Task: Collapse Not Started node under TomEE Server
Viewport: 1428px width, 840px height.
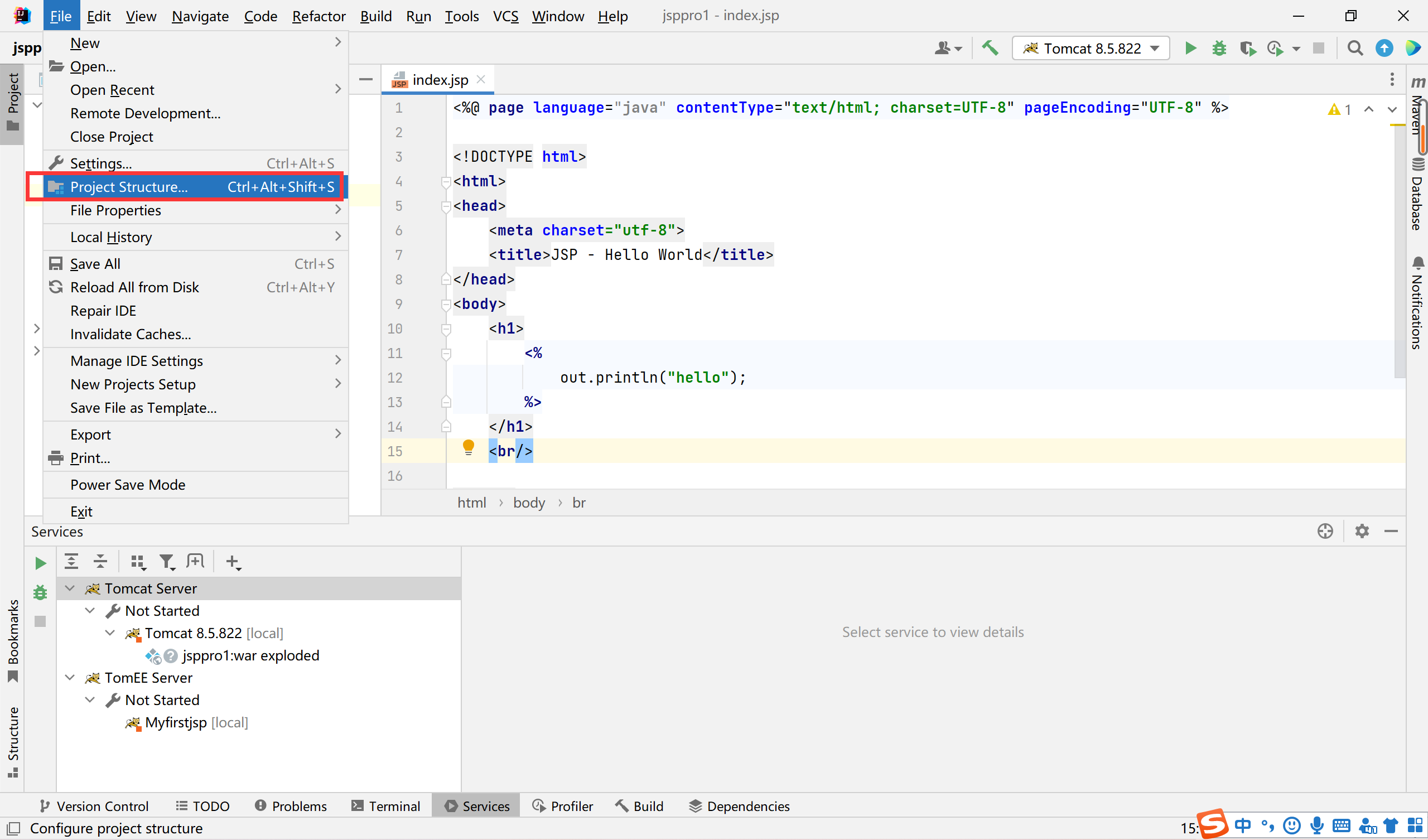Action: click(x=90, y=699)
